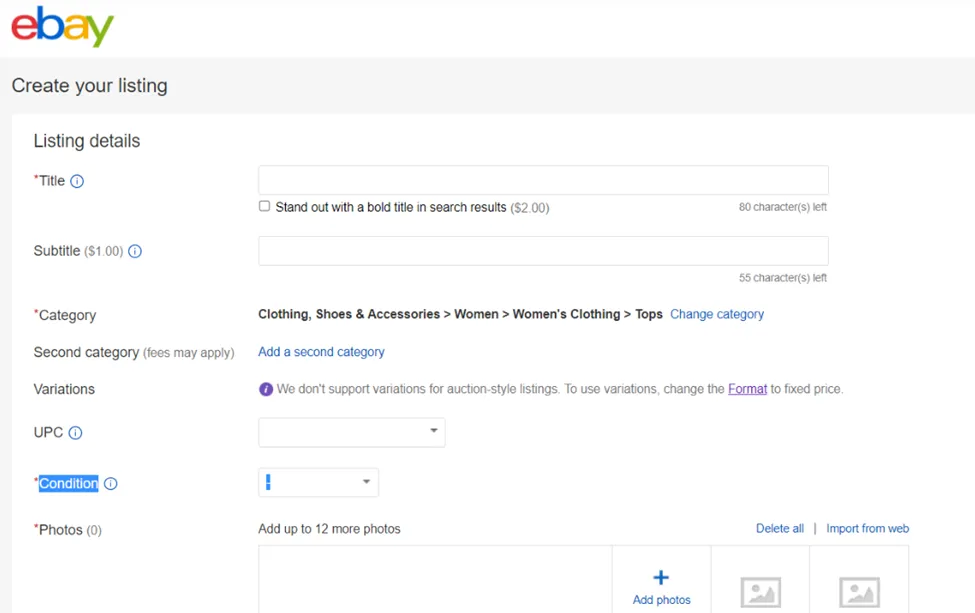
Task: Open the Condition dropdown
Action: [318, 482]
